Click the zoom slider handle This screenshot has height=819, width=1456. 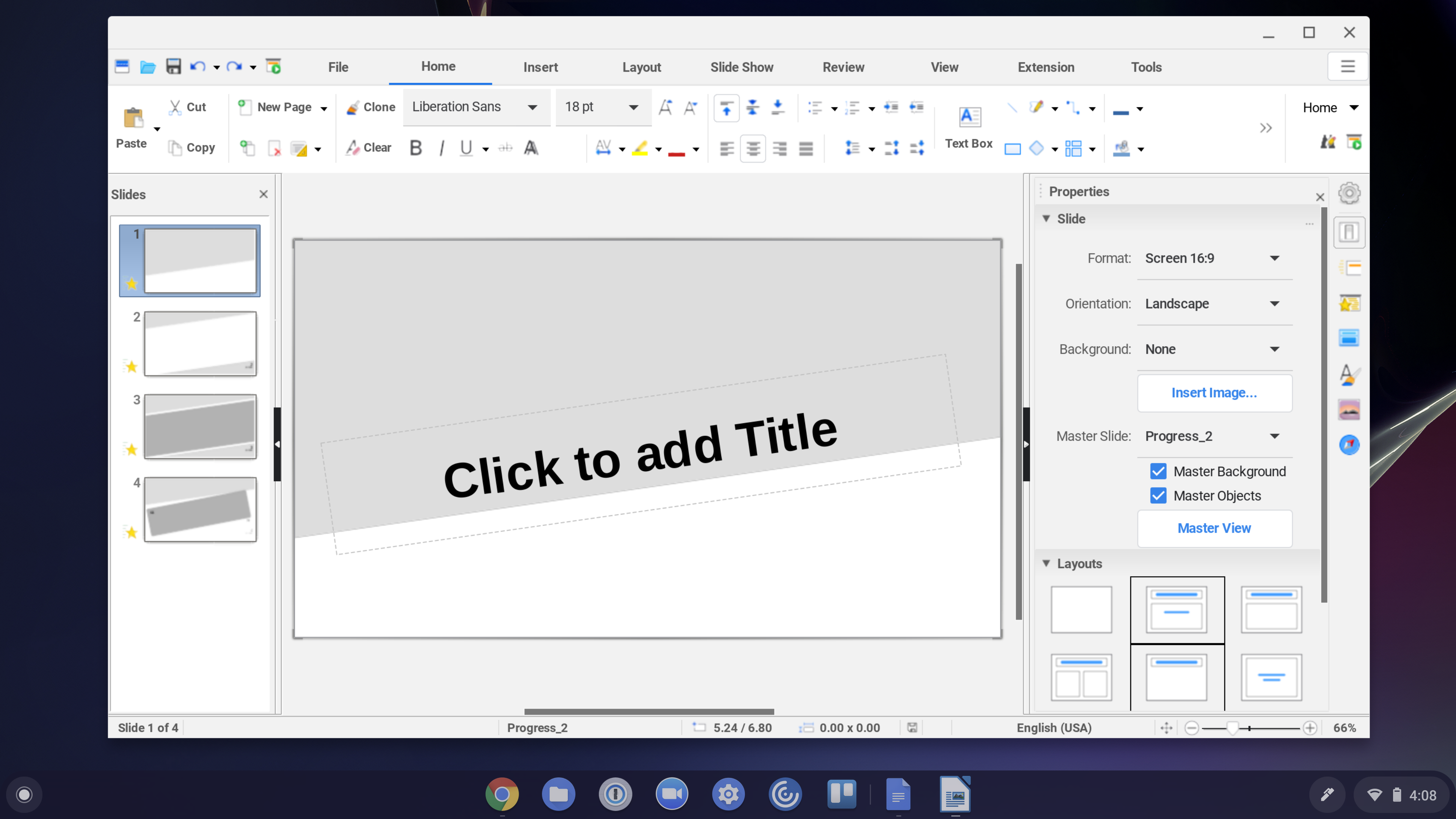coord(1233,728)
